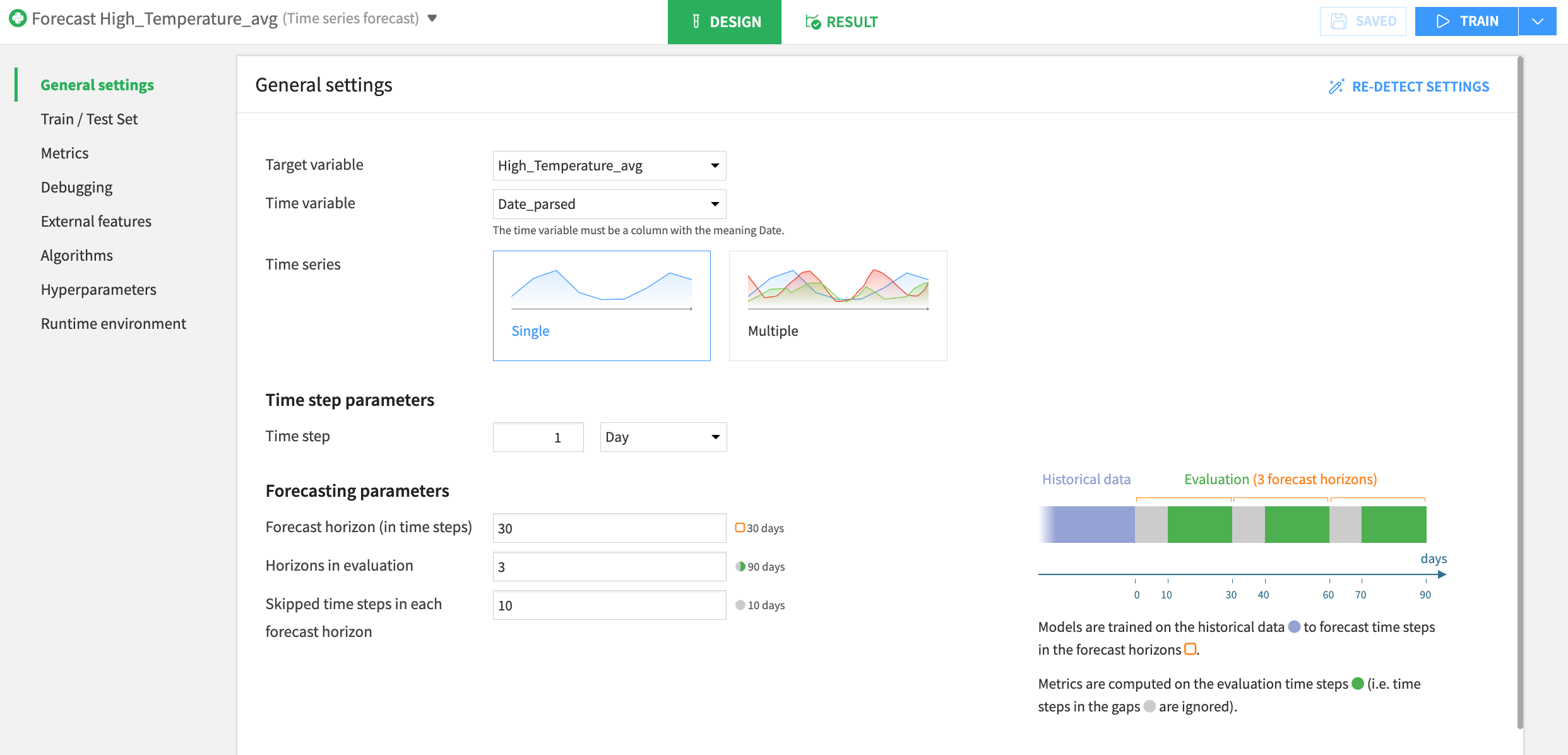Open the Hyperparameters settings section

point(98,289)
